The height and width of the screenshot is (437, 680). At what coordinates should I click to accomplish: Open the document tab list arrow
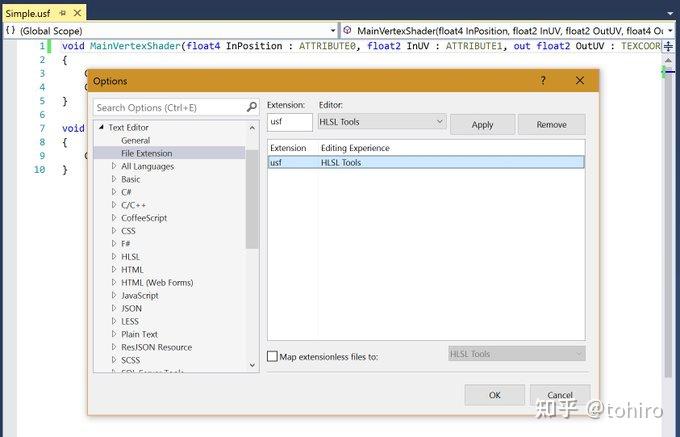pyautogui.click(x=670, y=13)
